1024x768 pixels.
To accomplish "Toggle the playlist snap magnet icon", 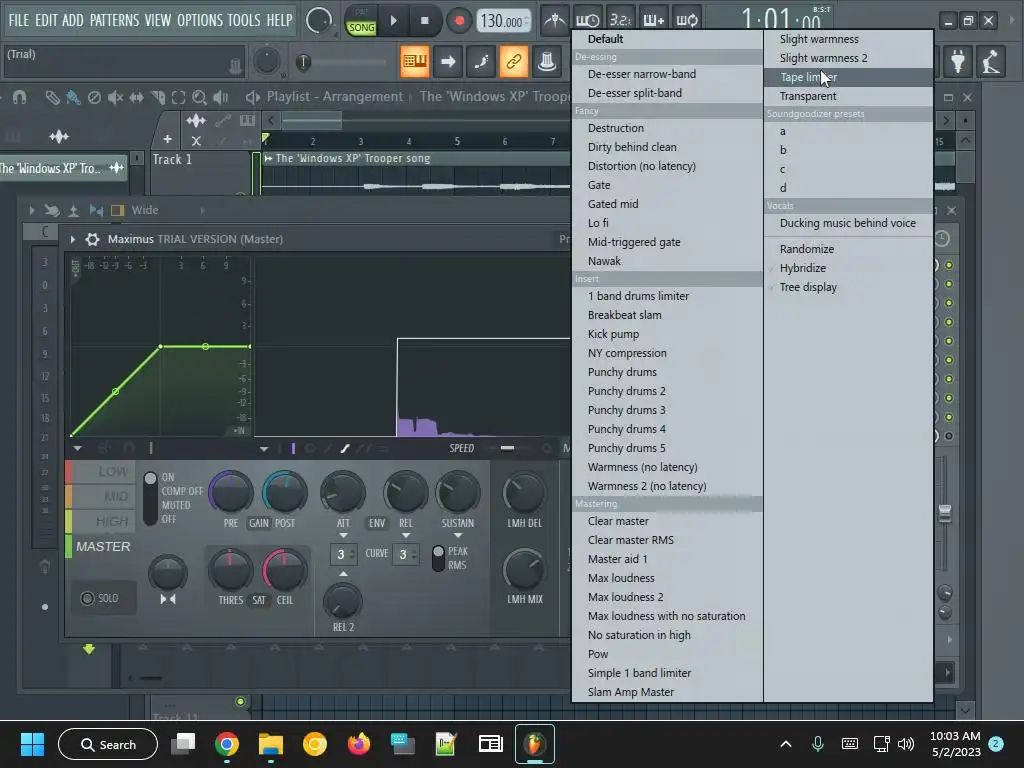I will (x=20, y=97).
